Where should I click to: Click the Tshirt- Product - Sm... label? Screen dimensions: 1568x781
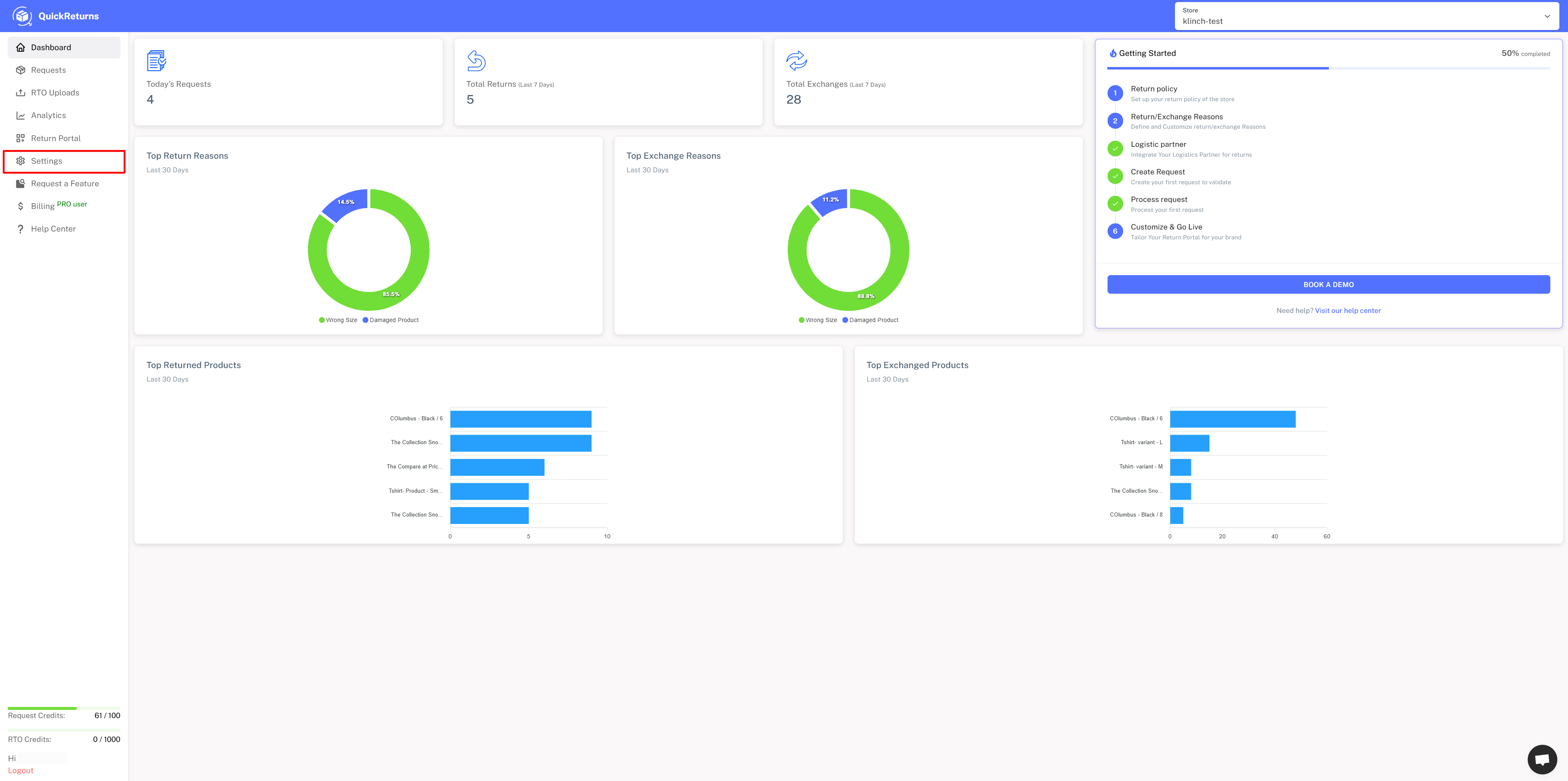coord(416,491)
